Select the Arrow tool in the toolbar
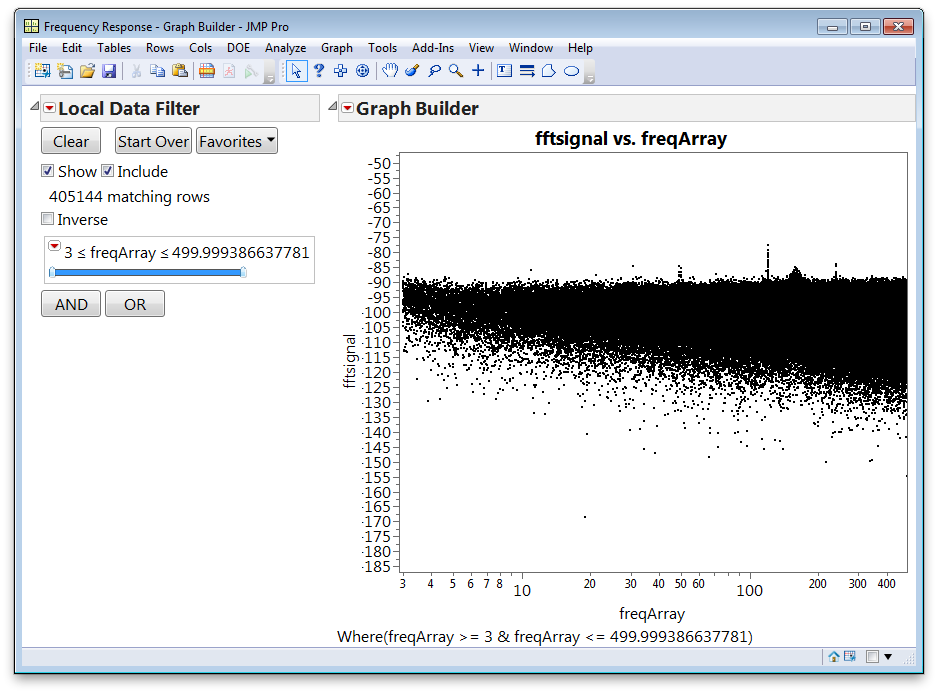 click(296, 71)
